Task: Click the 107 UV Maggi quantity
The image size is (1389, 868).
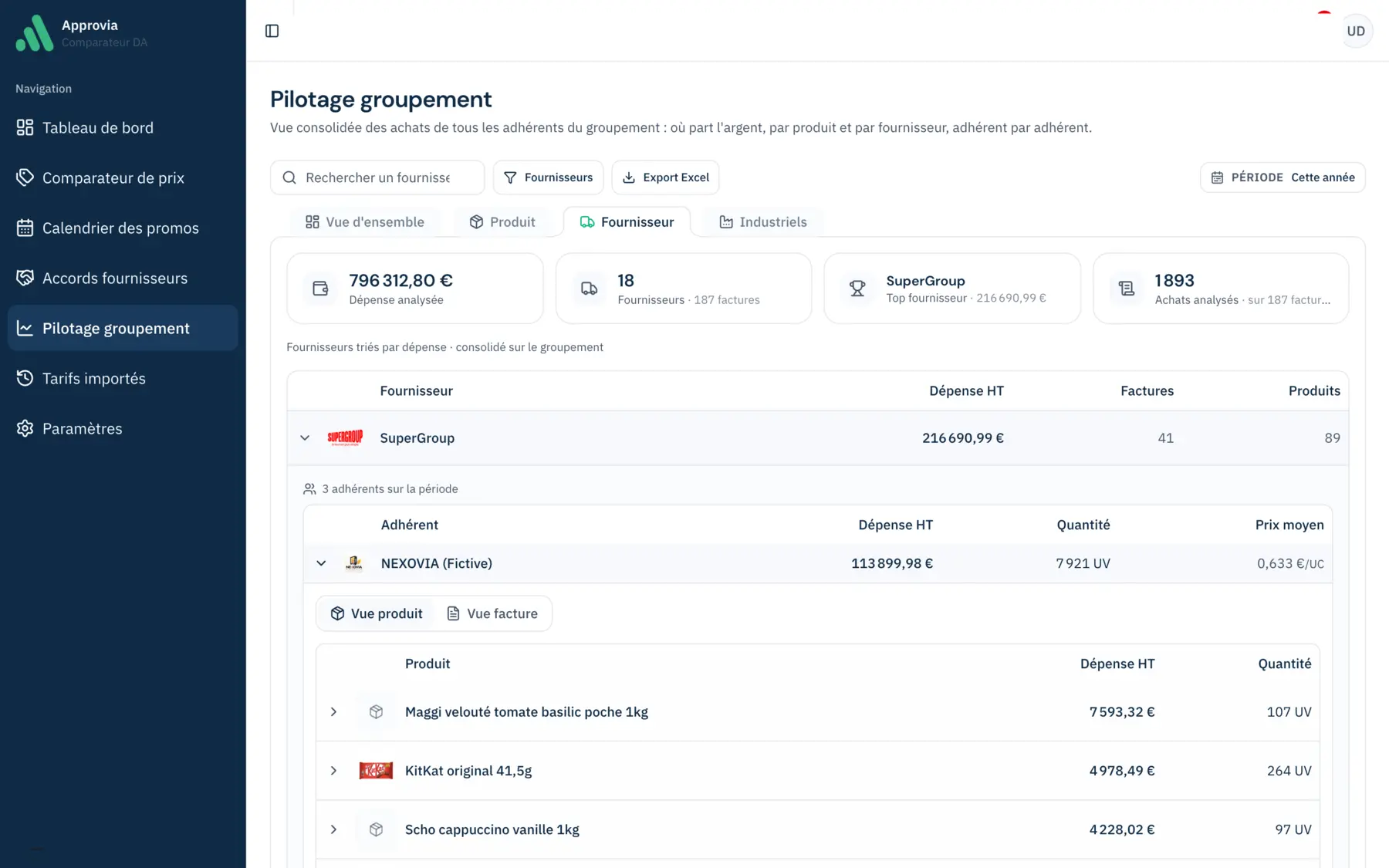Action: pos(1289,711)
